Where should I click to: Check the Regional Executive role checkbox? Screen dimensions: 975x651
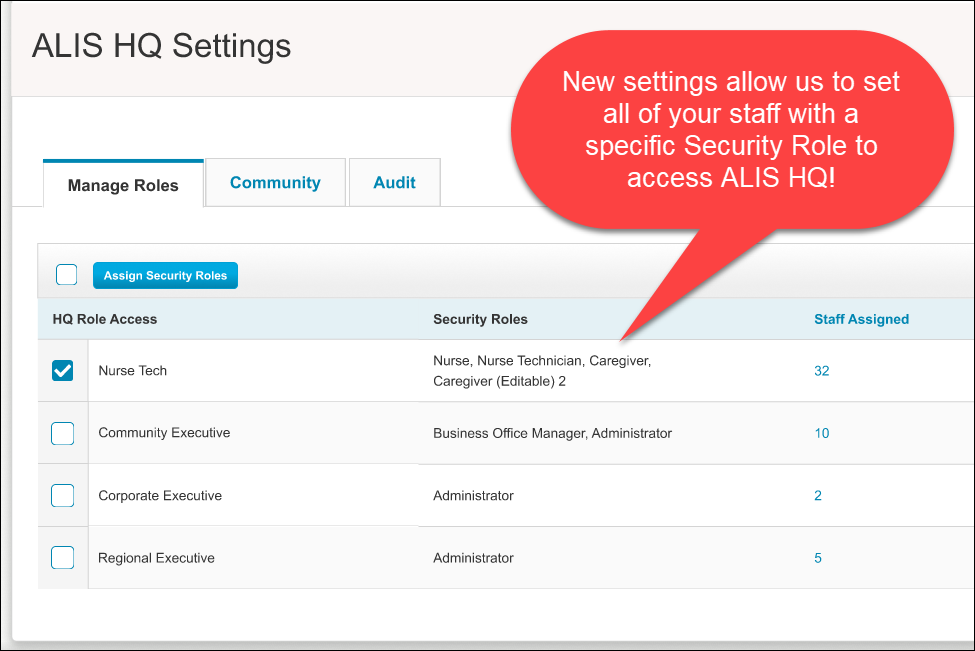coord(62,558)
